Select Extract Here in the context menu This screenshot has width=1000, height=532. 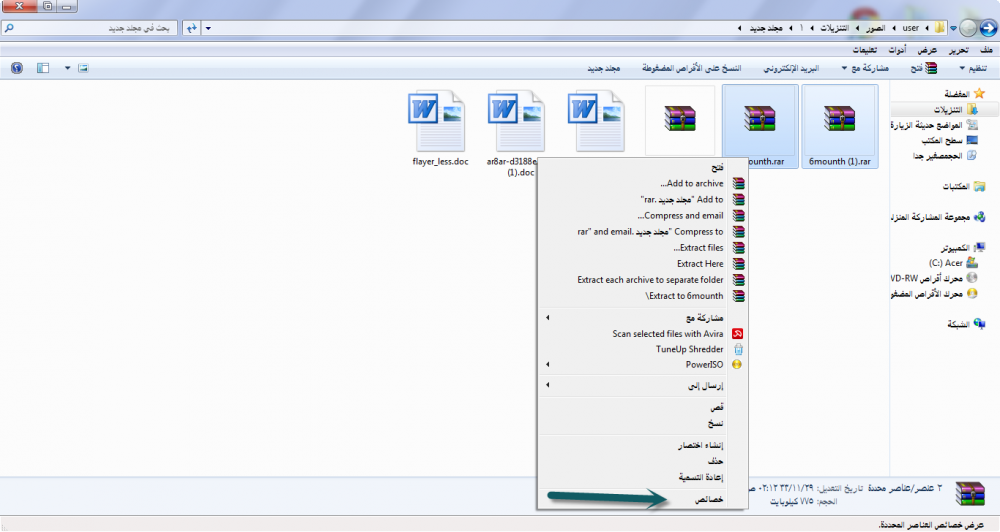[x=699, y=264]
